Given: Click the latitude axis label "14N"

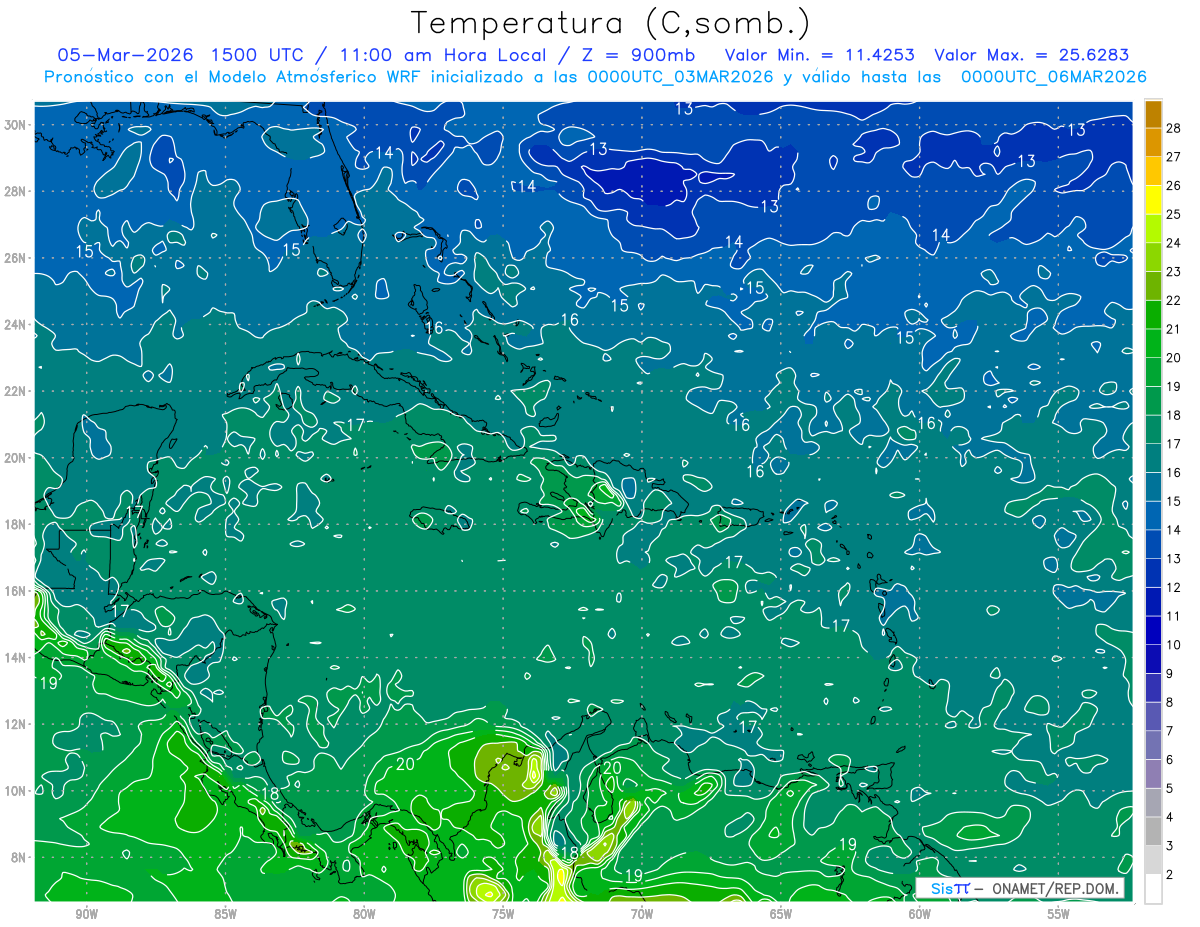Looking at the screenshot, I should coord(14,658).
